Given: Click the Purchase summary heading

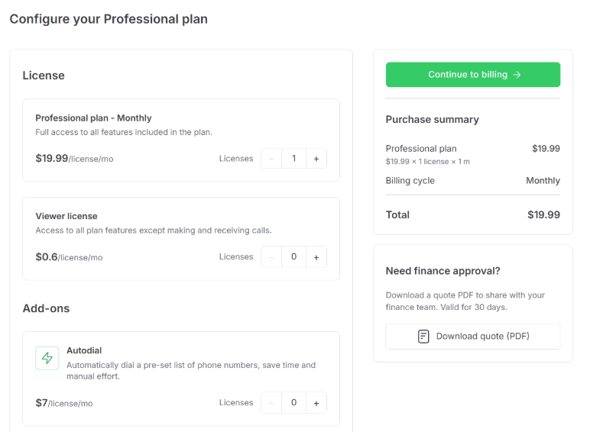Looking at the screenshot, I should click(x=432, y=120).
